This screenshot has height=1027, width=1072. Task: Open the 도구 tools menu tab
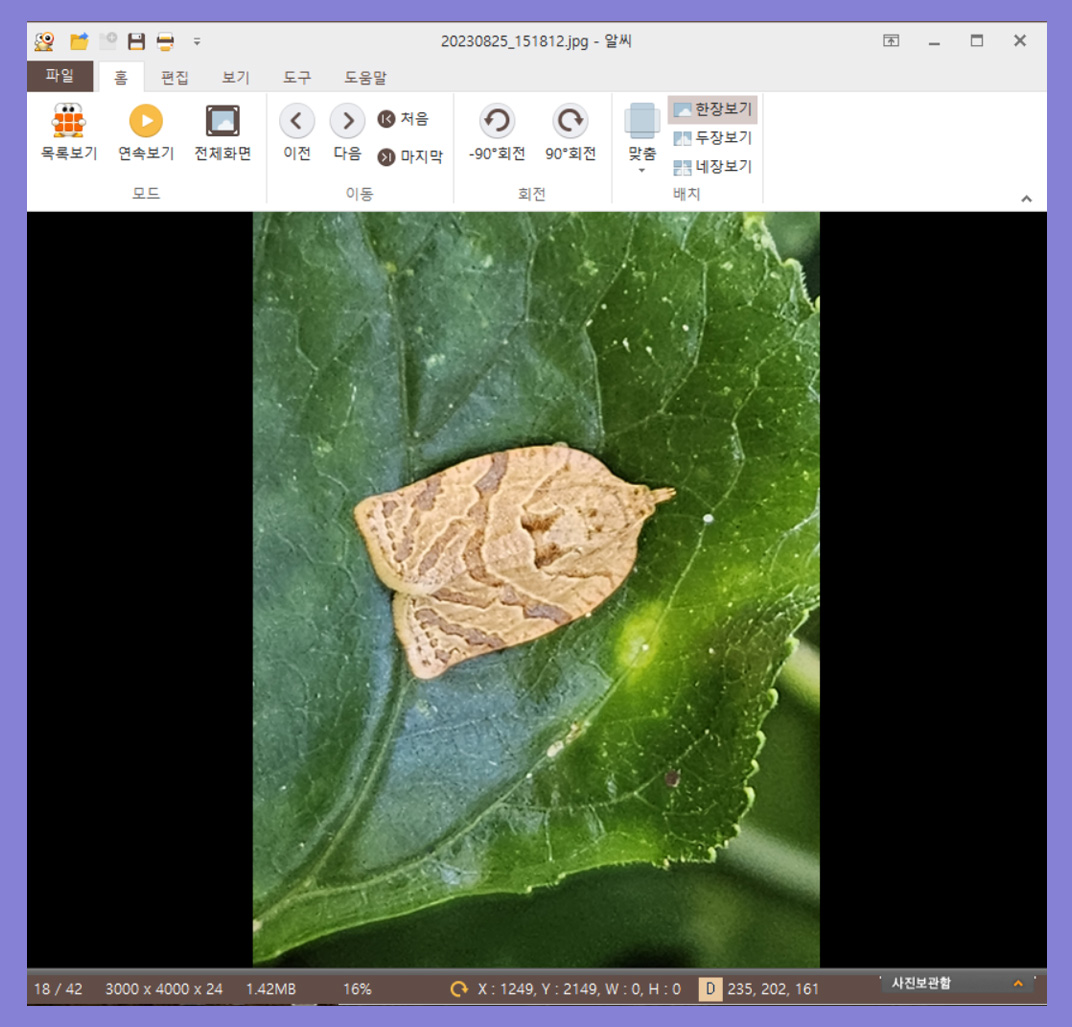coord(296,77)
